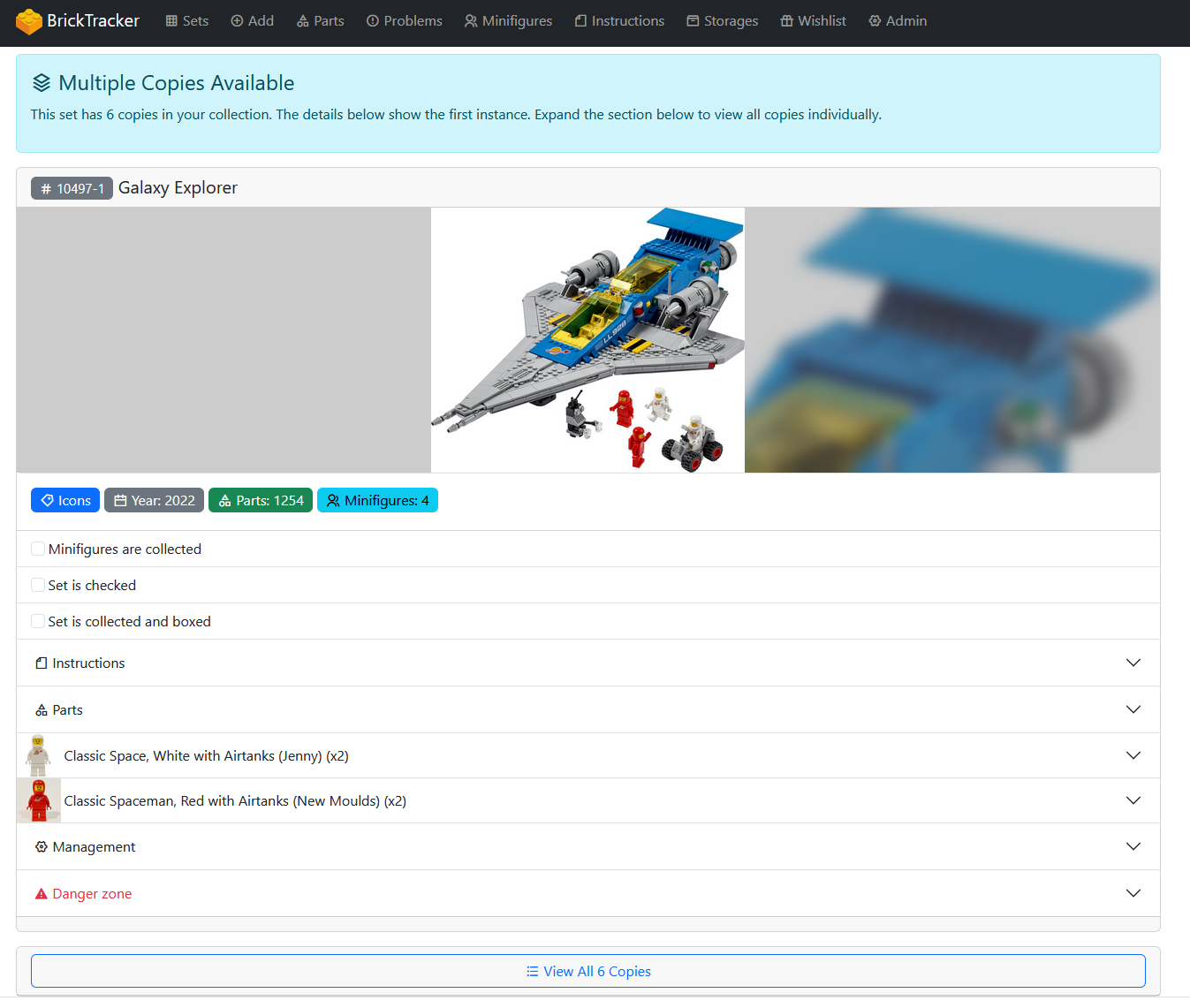Click the Parts bricks icon in navbar
This screenshot has height=1008, width=1190.
(x=303, y=21)
